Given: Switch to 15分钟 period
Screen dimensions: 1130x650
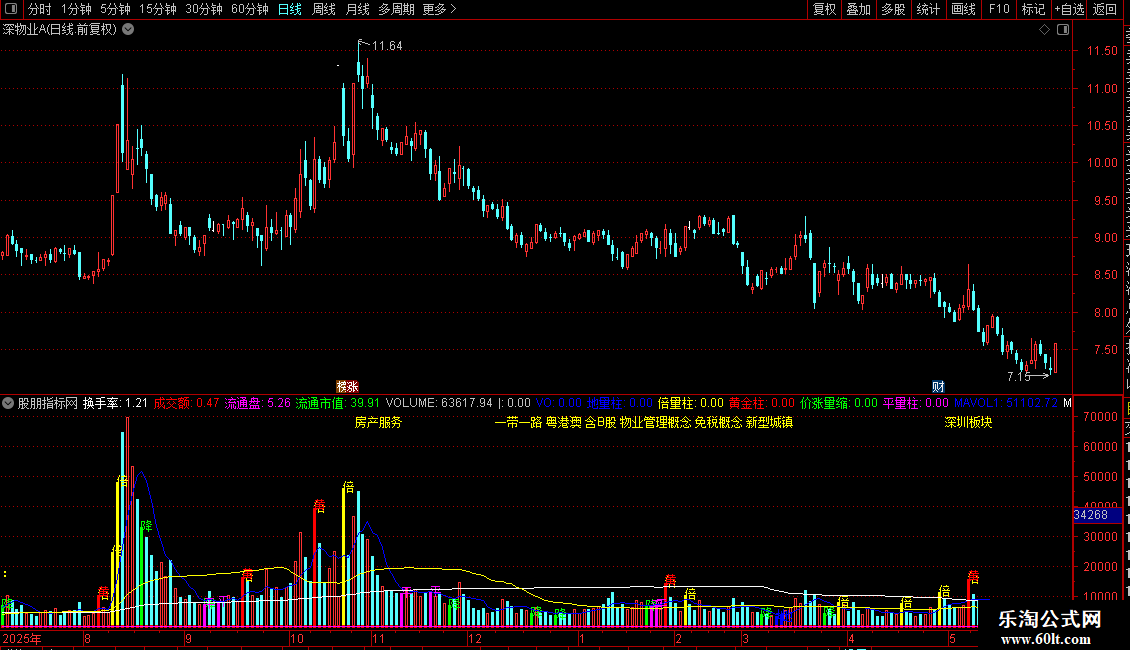Looking at the screenshot, I should [157, 9].
